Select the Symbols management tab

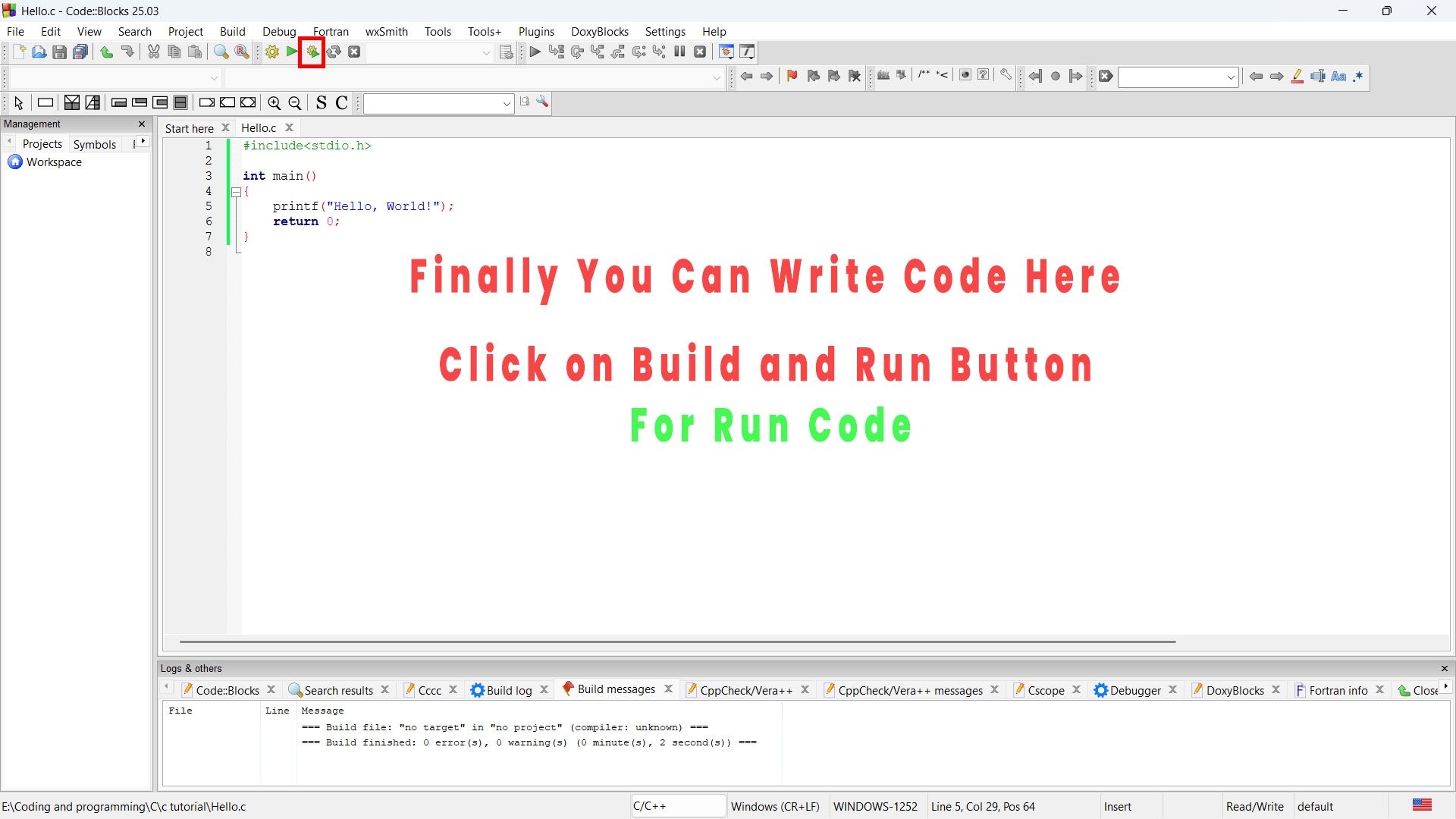pos(95,144)
